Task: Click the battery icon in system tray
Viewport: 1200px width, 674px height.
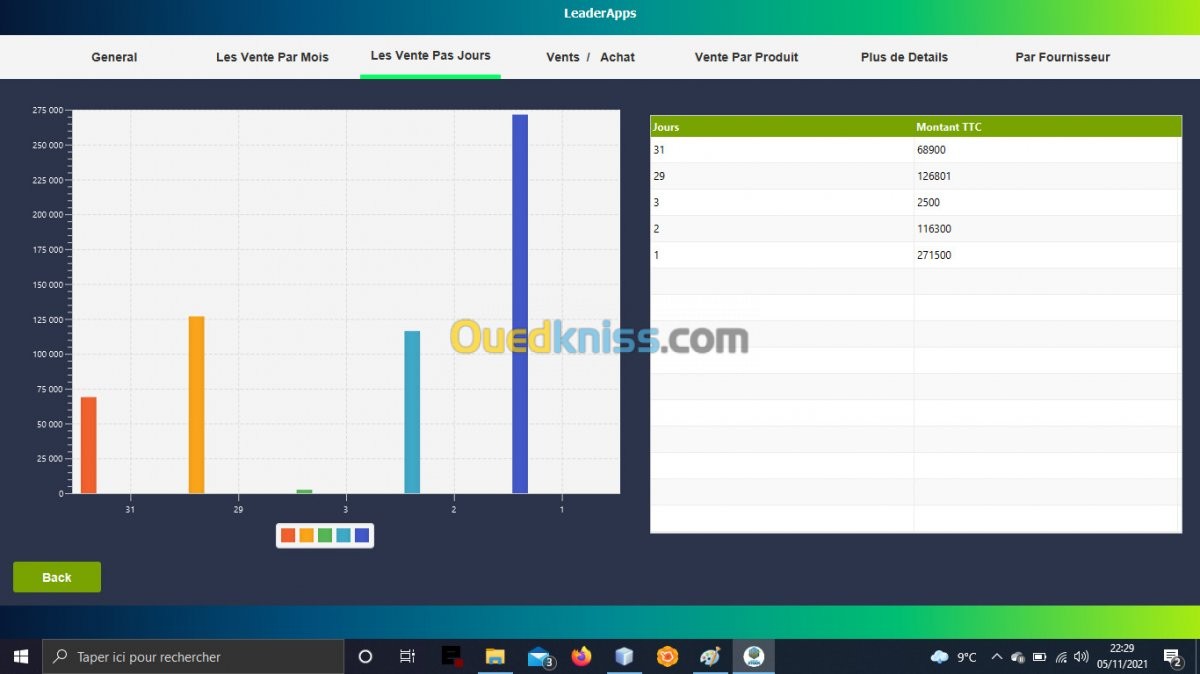Action: 1039,657
